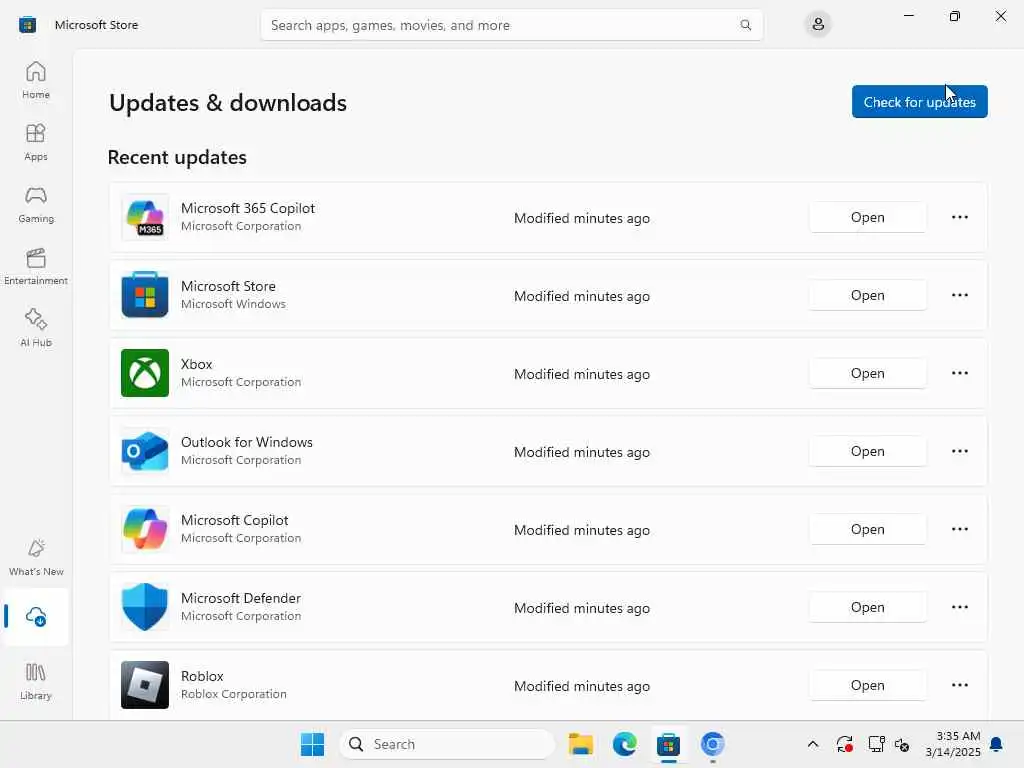Open more options for Microsoft Defender
Viewport: 1024px width, 768px height.
click(959, 607)
